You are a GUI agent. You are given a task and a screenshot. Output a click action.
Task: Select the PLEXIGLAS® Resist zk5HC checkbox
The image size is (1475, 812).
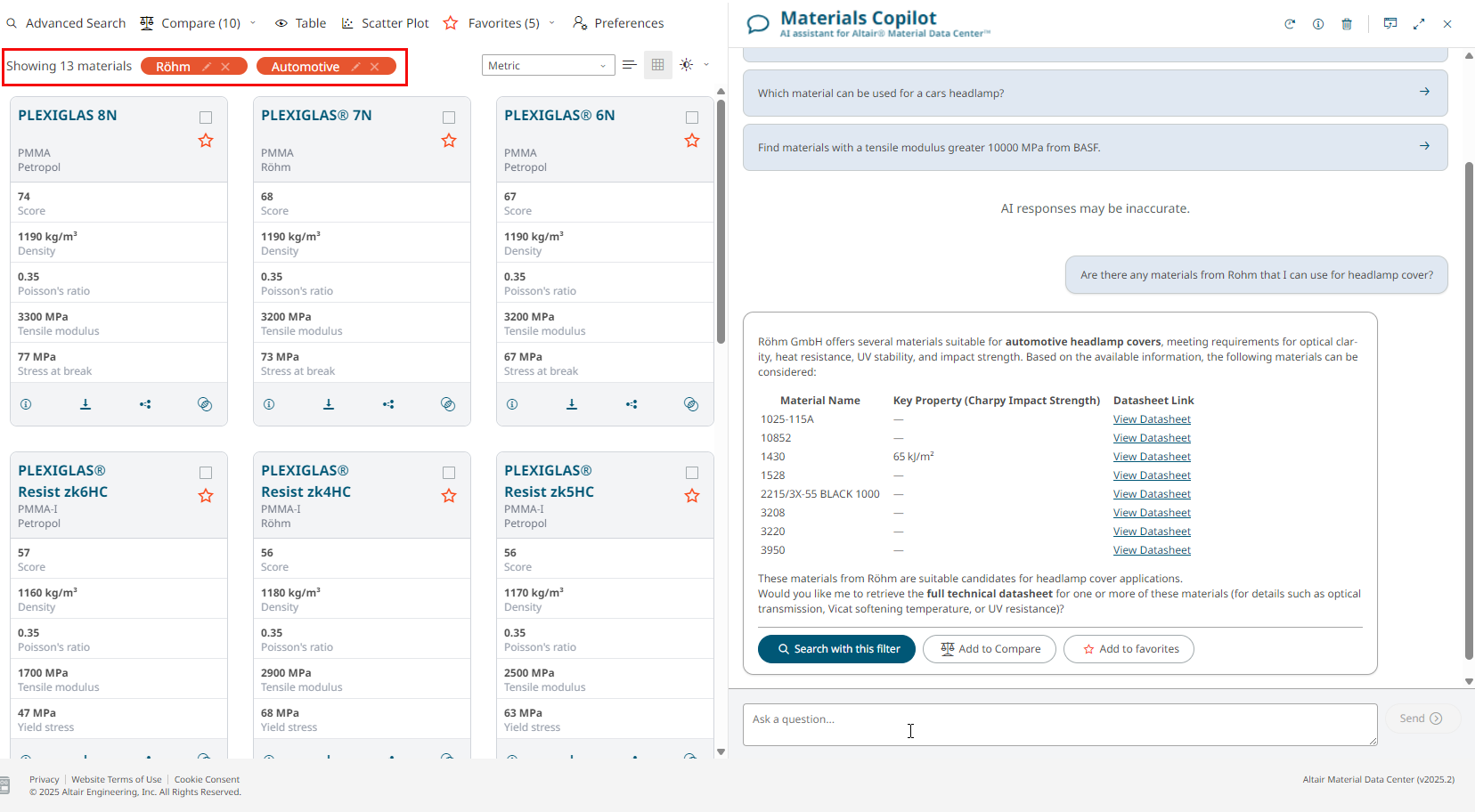(x=692, y=473)
